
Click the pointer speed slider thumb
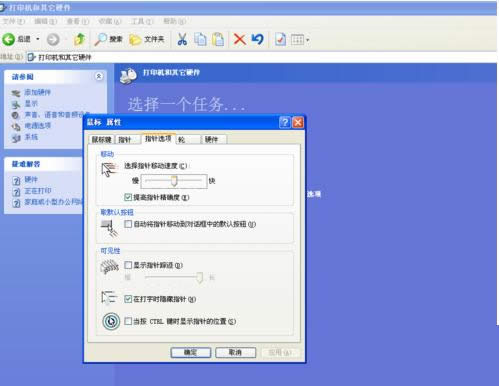tap(174, 181)
